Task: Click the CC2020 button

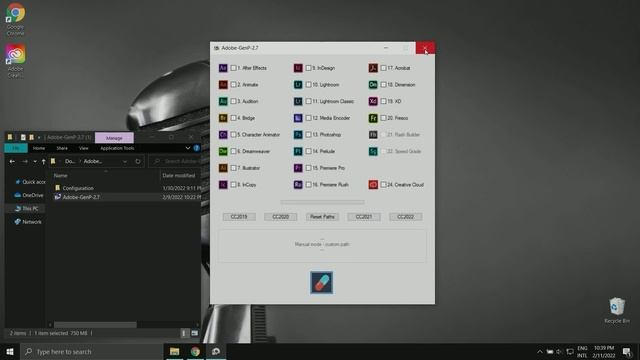Action: (281, 217)
